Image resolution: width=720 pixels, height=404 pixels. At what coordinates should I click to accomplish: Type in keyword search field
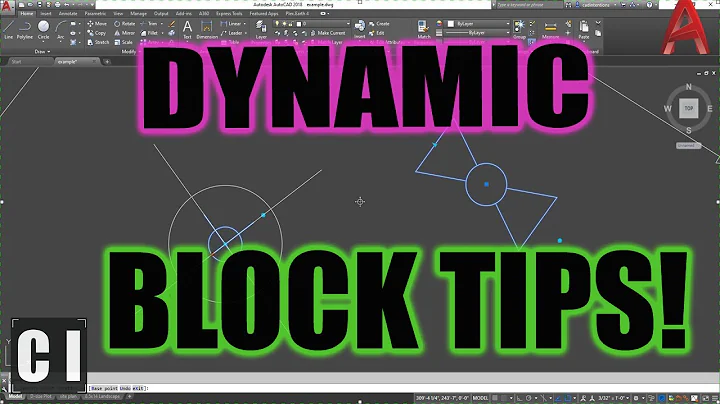(528, 5)
